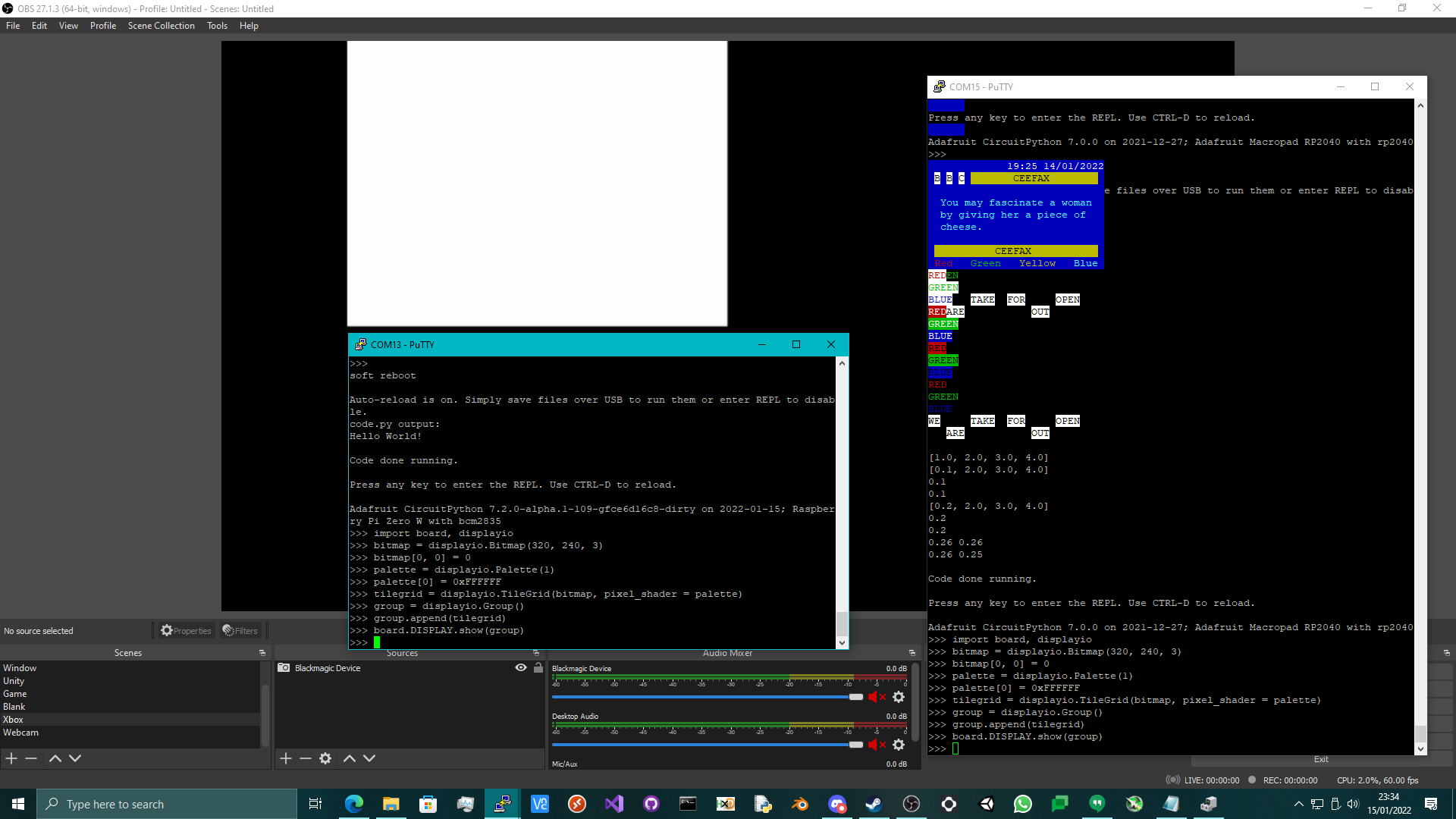Viewport: 1456px width, 819px height.
Task: Open Microsoft Store from taskbar
Action: (x=428, y=804)
